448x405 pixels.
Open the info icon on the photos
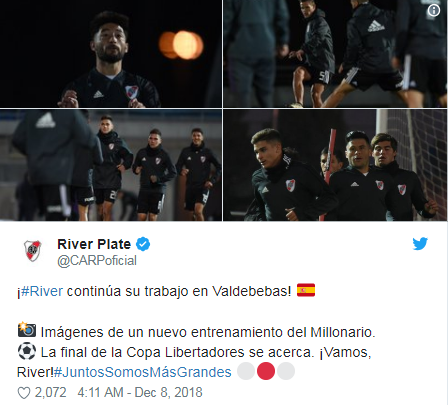[433, 11]
